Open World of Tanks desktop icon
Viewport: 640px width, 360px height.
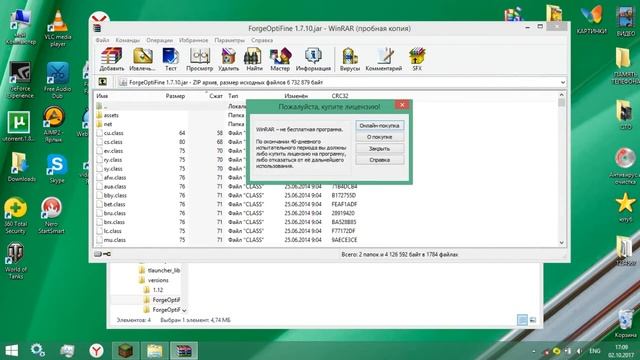click(16, 261)
